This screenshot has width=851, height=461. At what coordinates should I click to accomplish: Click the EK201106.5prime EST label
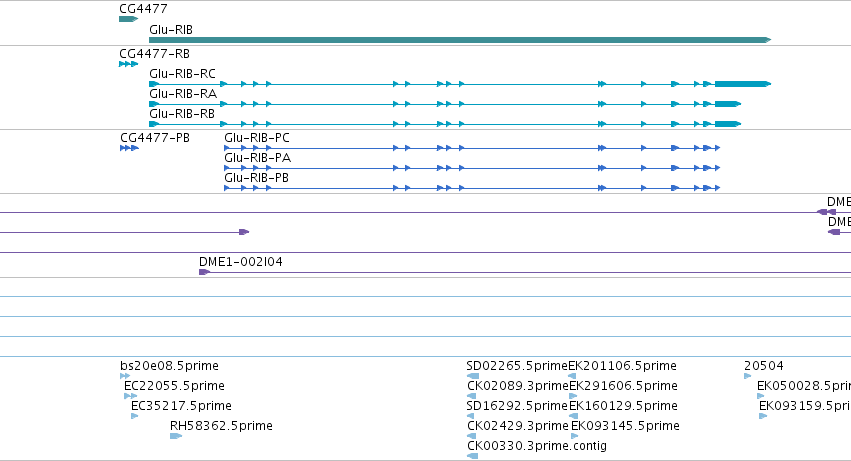coord(623,366)
